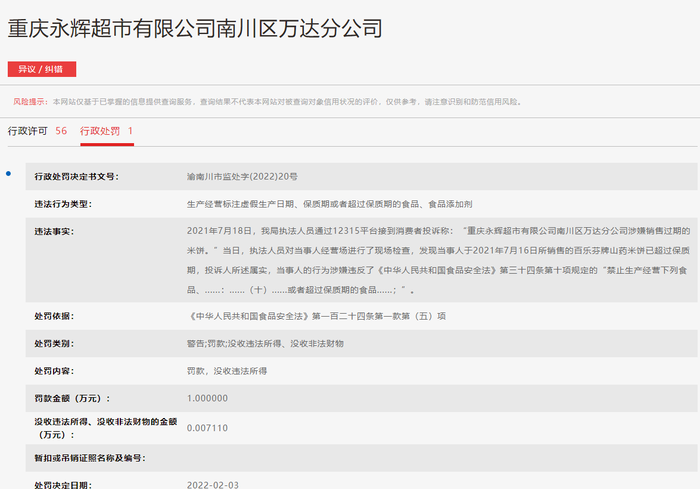Click the 行政处罚决定书文号 label
Viewport: 700px width, 489px height.
(x=77, y=177)
